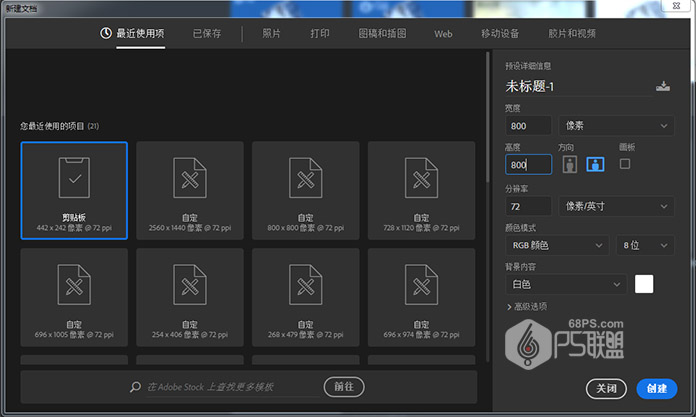
Task: Click the save preset icon next to 未标题-1
Action: [663, 86]
